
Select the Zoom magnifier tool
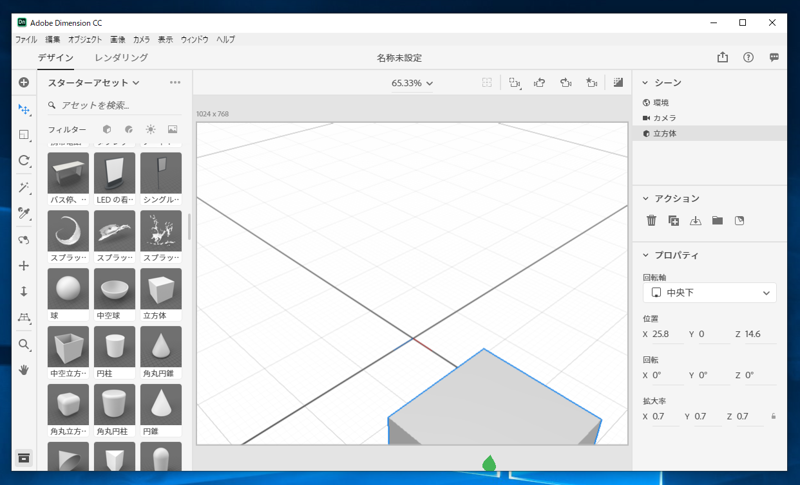[x=24, y=344]
